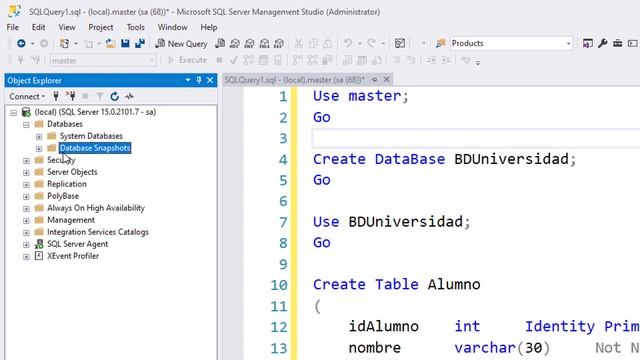Collapse the (local) server node

point(13,113)
